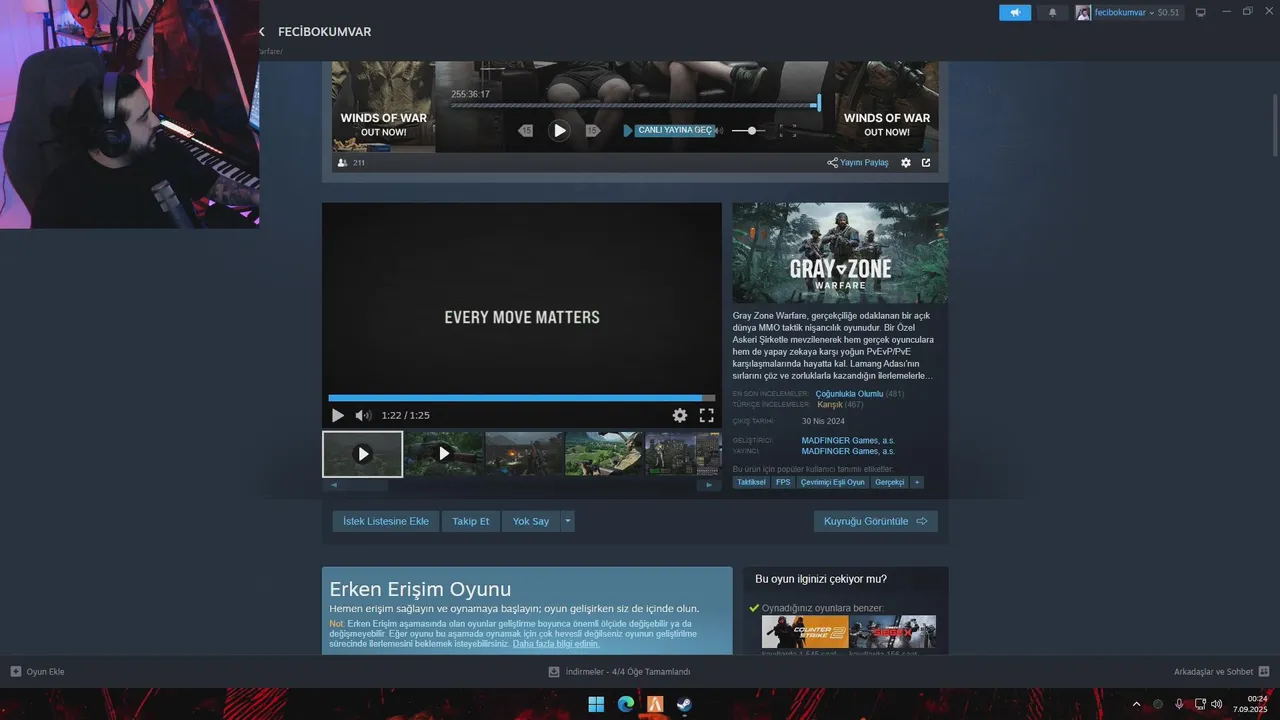Open Çoğunlukla Olumlu recent reviews link
Viewport: 1280px width, 720px height.
coord(849,394)
